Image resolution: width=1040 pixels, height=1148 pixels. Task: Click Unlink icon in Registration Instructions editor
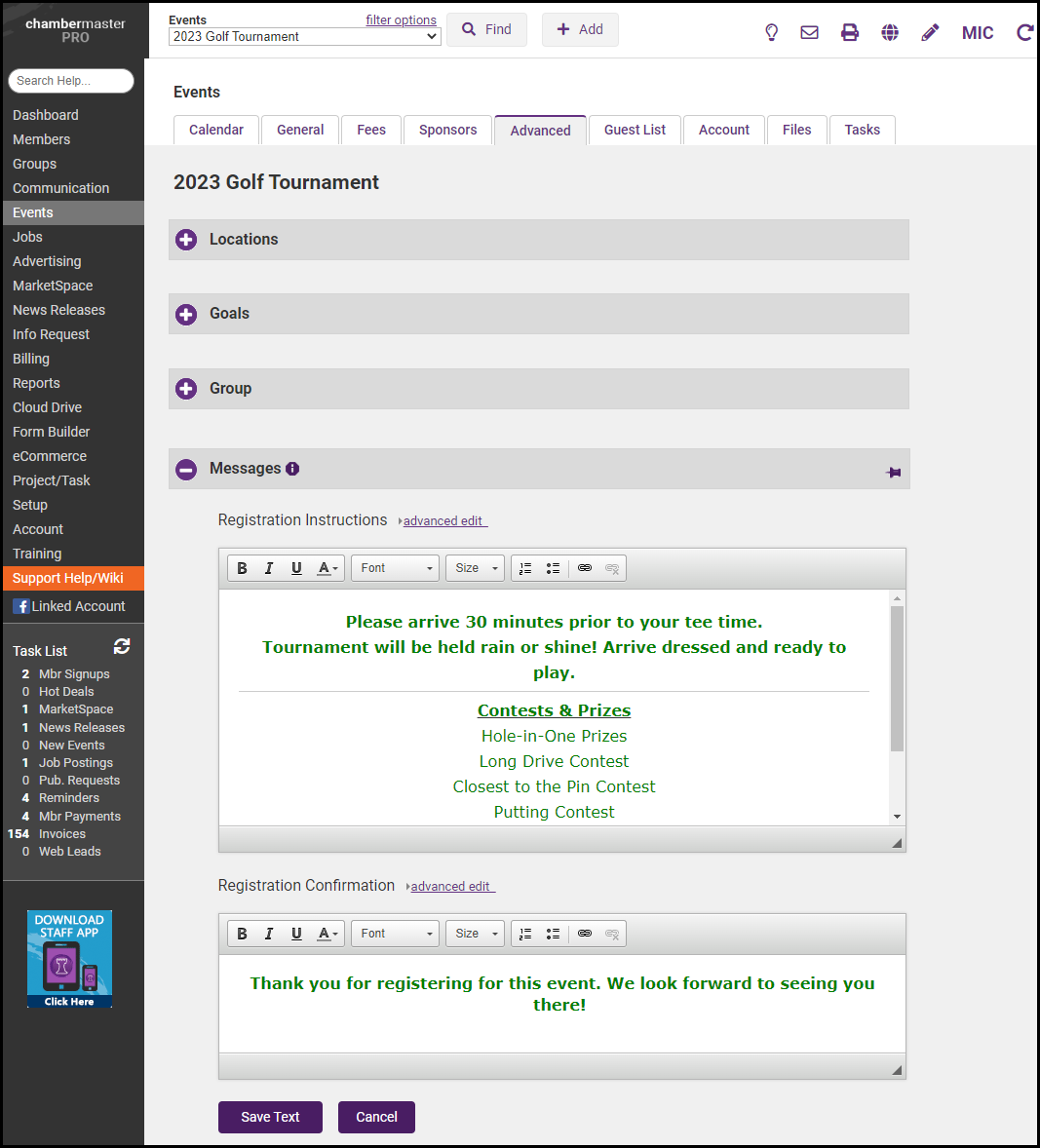(x=612, y=568)
